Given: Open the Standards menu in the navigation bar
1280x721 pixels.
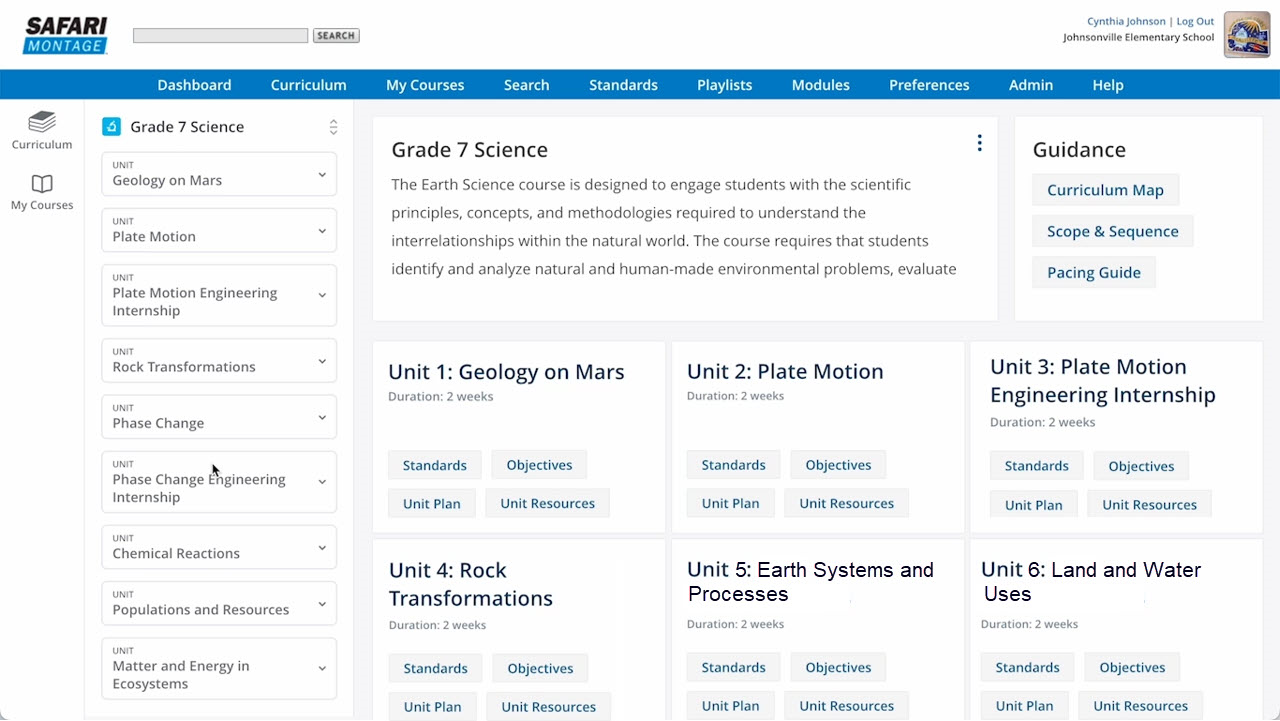Looking at the screenshot, I should point(623,85).
